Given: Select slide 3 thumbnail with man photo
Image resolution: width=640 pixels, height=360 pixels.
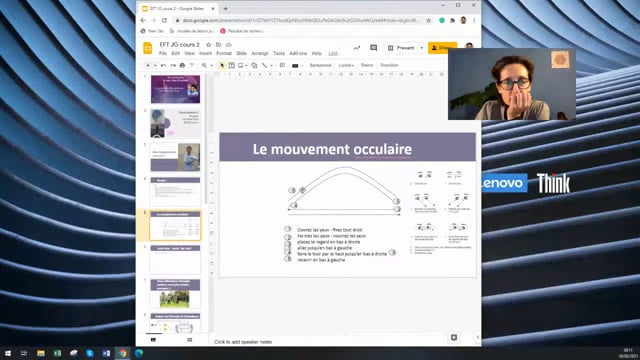Looking at the screenshot, I should coord(176,157).
